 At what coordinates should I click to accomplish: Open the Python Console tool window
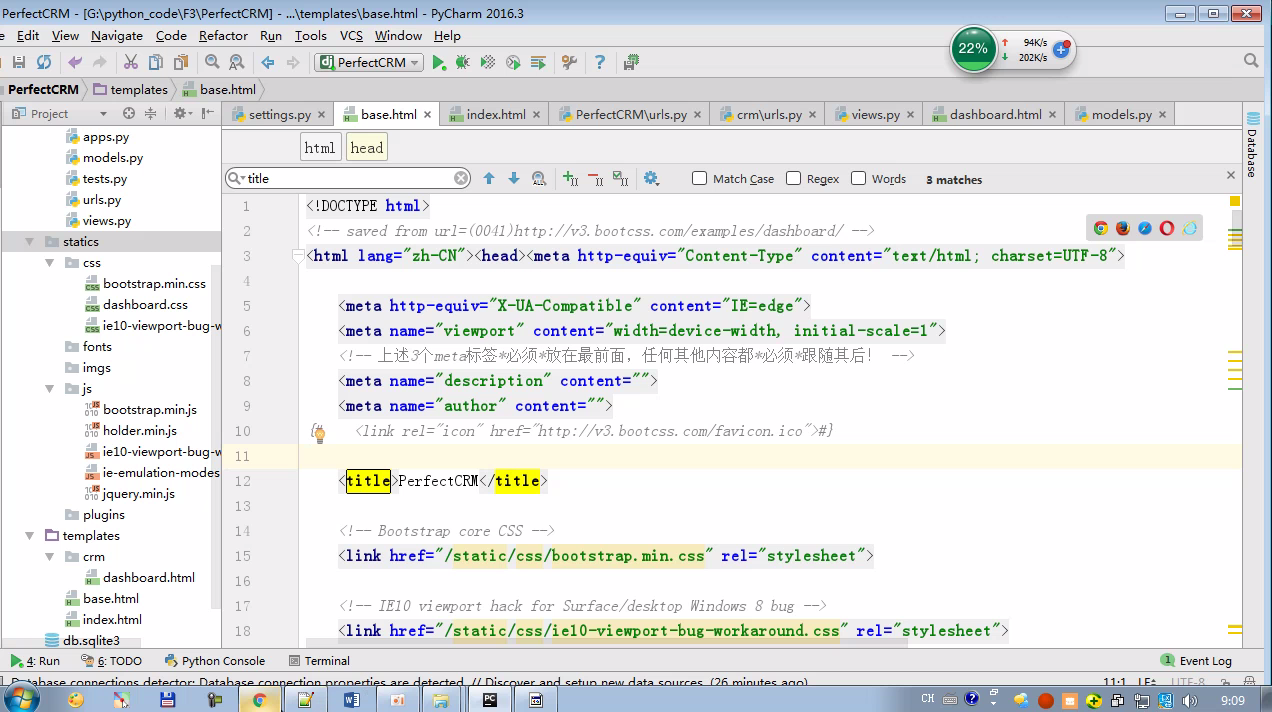[x=215, y=661]
